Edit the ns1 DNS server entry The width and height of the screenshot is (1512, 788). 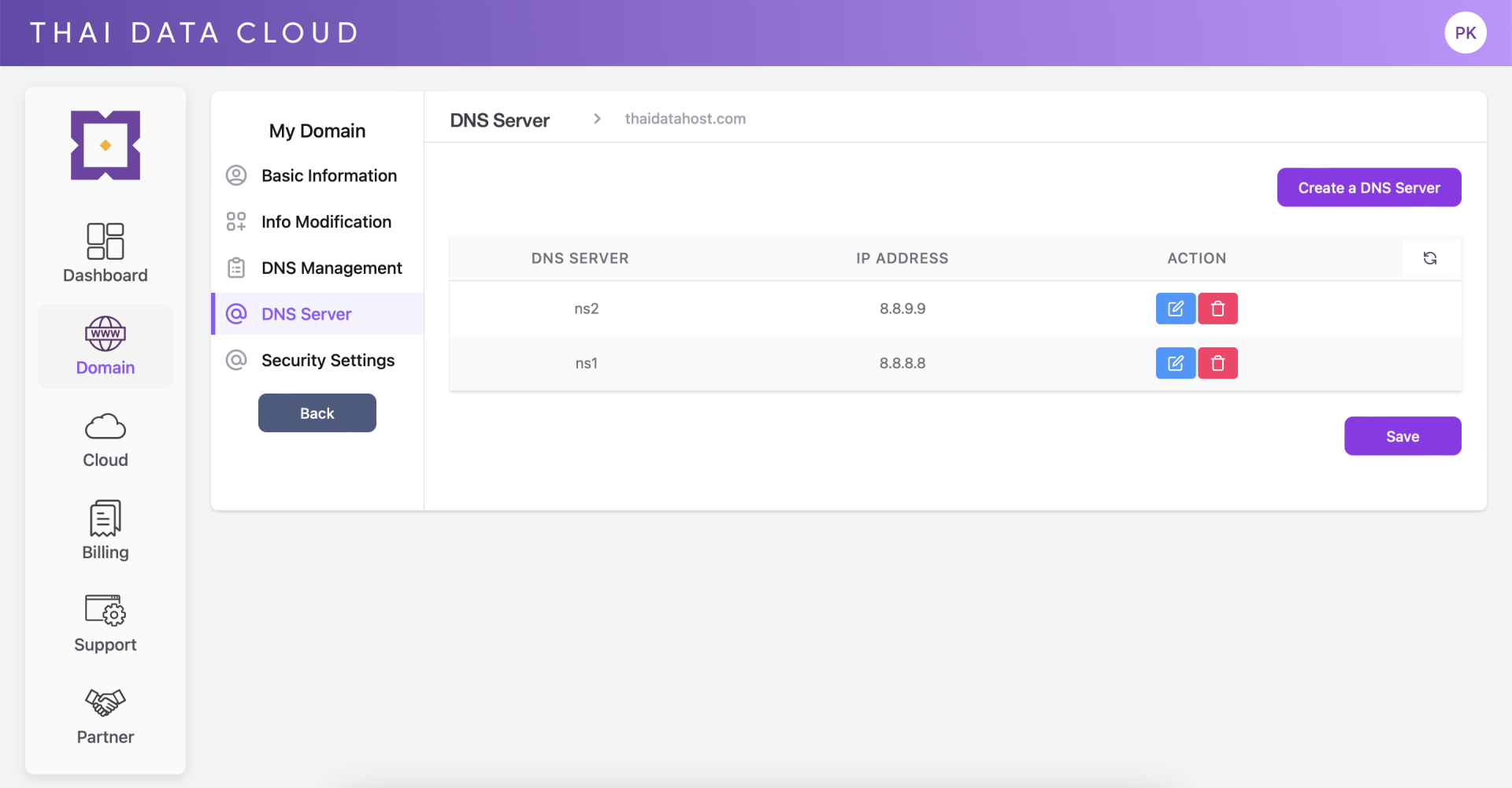click(x=1175, y=363)
